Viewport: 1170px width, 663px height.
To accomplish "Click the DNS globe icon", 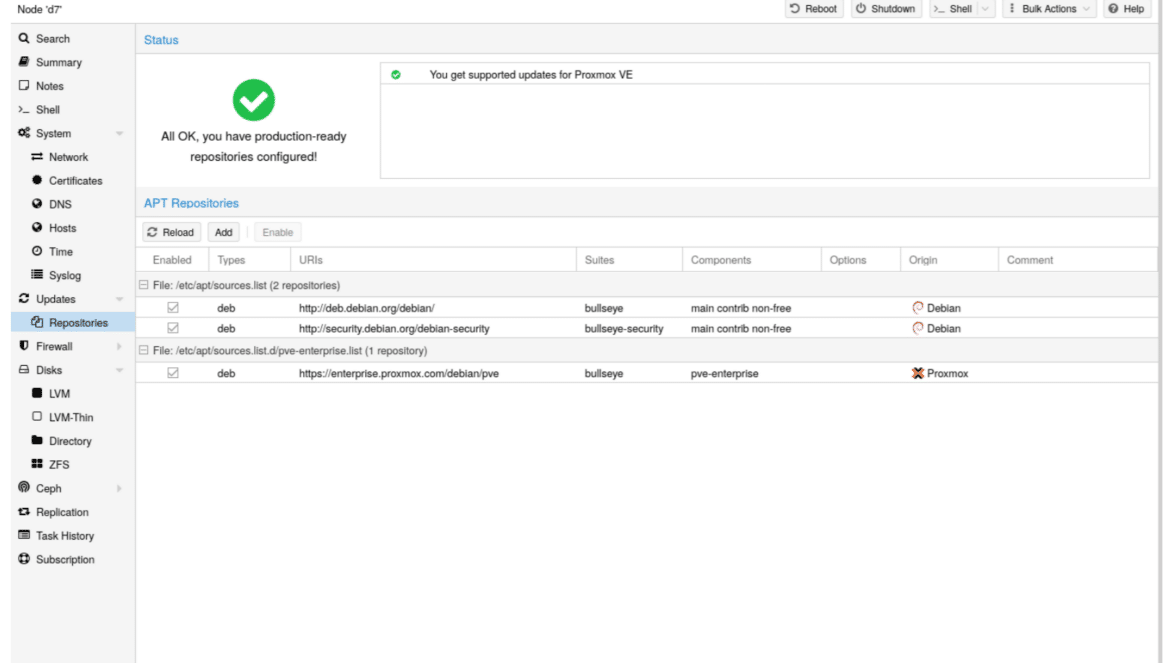I will tap(37, 204).
